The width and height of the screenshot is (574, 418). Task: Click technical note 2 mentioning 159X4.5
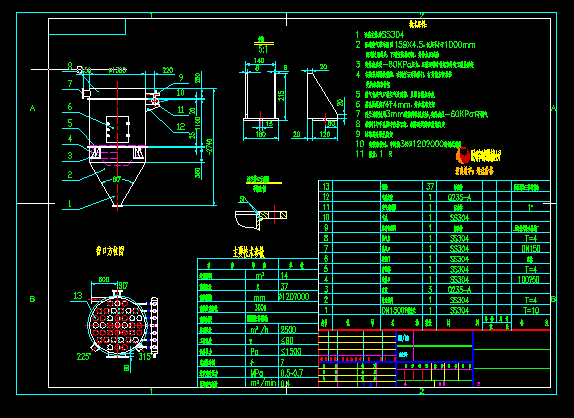point(415,45)
